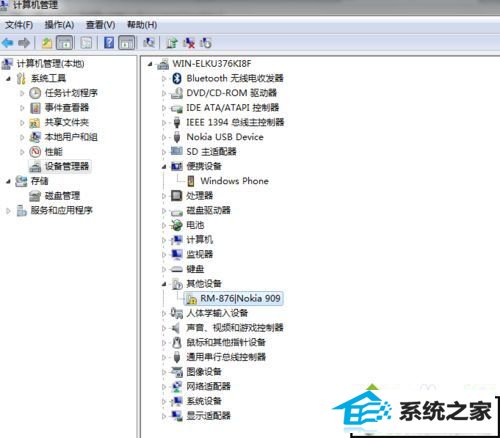Viewport: 500px width, 438px height.
Task: Select 磁盘管理 in left tree
Action: tap(62, 196)
